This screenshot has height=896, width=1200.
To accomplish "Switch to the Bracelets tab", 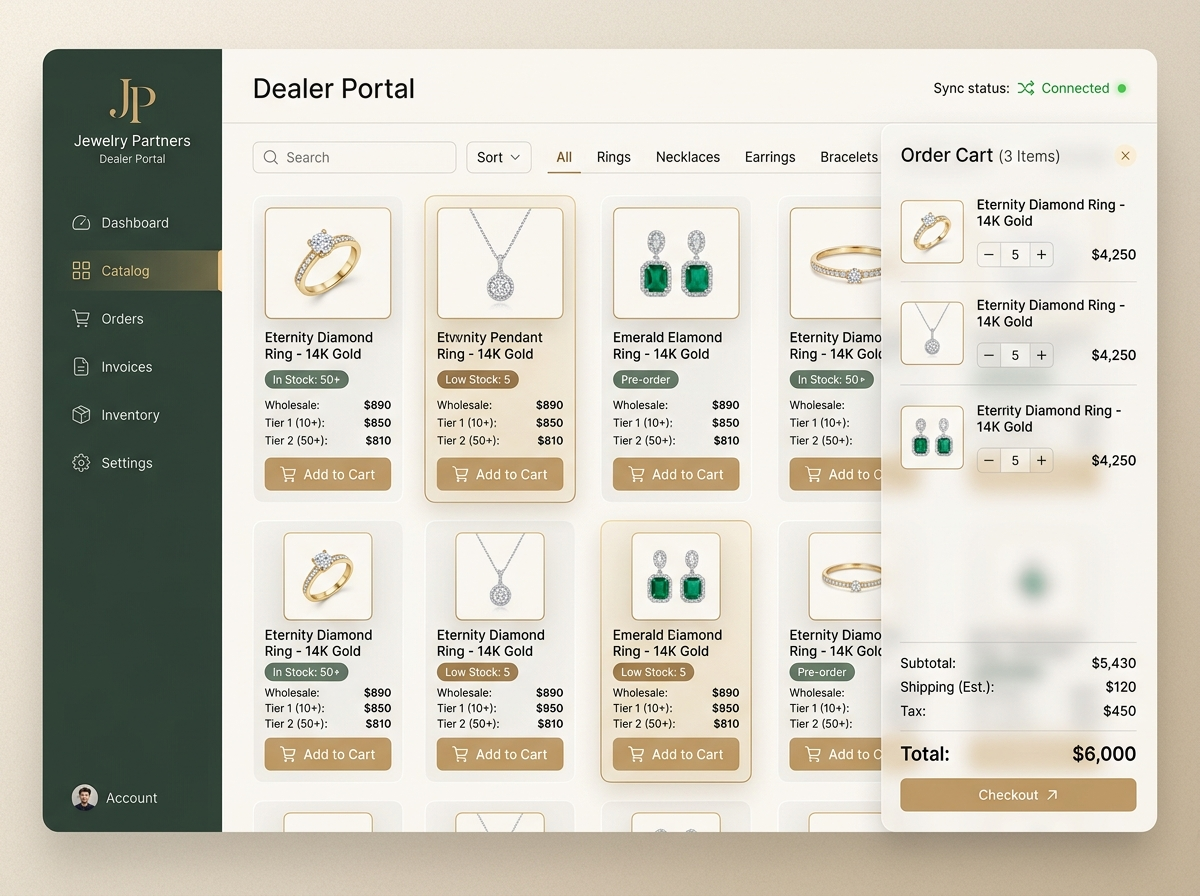I will [849, 157].
